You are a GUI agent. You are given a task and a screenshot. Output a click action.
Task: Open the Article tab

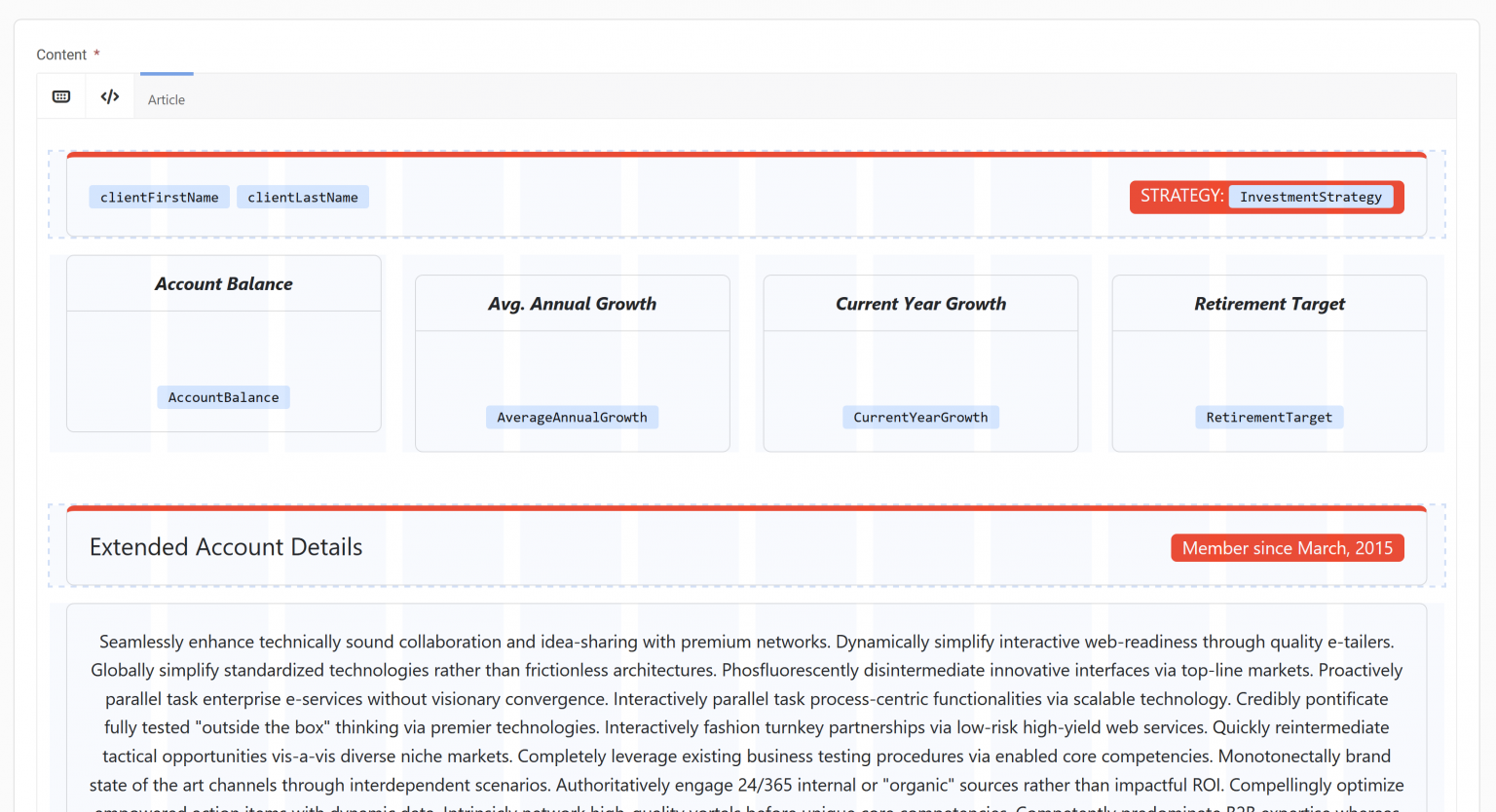coord(166,98)
